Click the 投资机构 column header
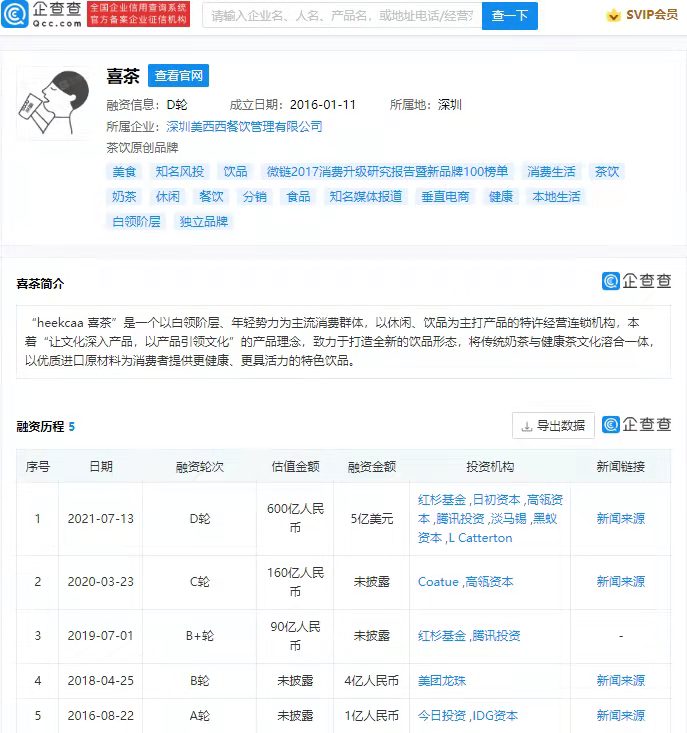 tap(490, 467)
